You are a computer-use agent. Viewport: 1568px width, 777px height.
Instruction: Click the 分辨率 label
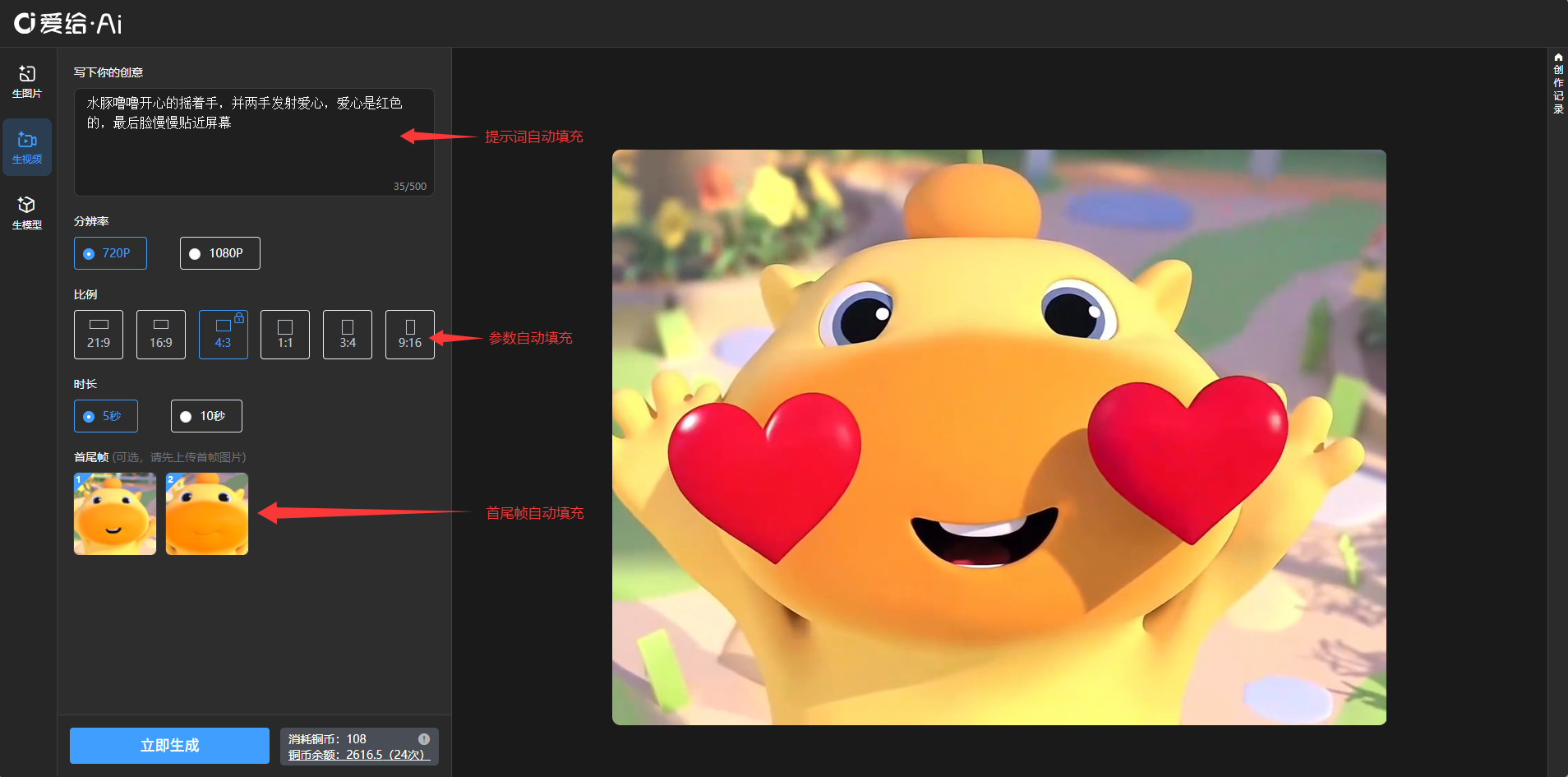[91, 221]
